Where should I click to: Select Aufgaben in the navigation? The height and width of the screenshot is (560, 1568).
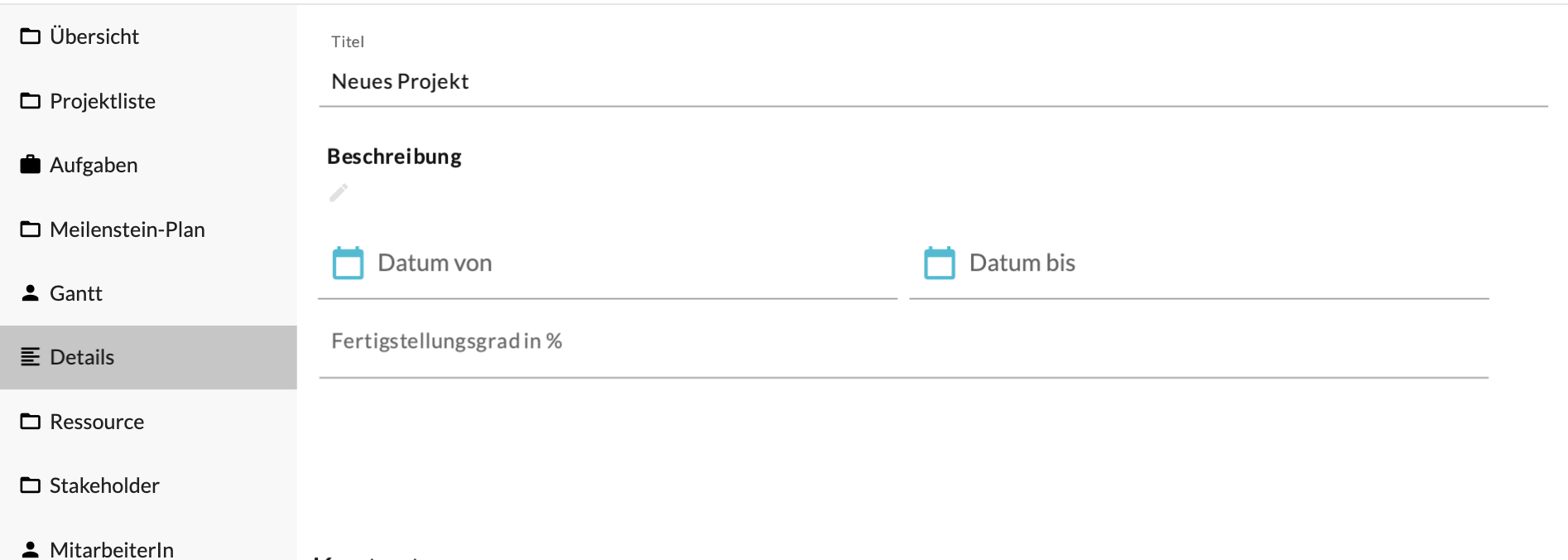pyautogui.click(x=94, y=165)
